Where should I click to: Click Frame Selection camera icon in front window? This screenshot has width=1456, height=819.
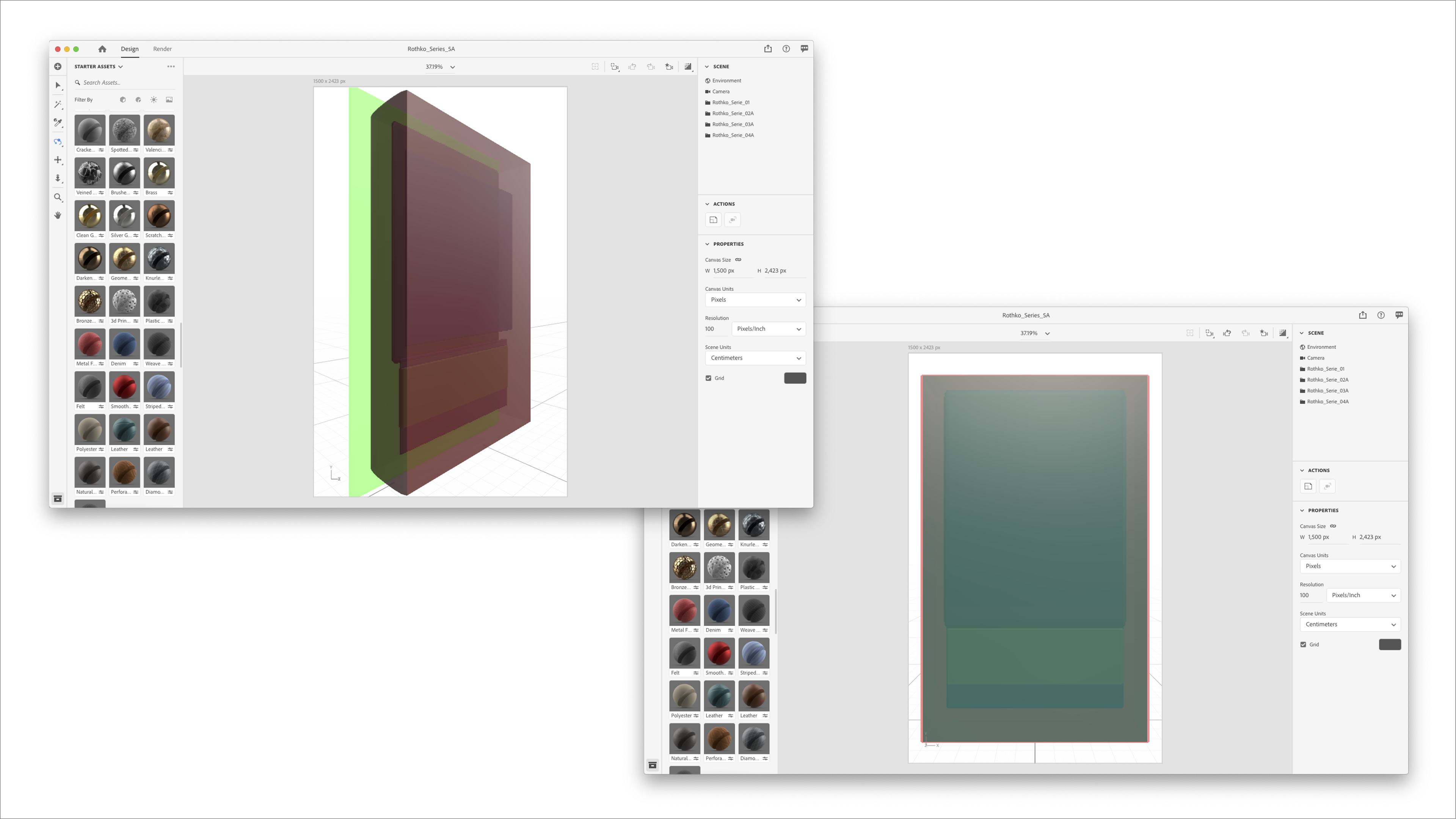pyautogui.click(x=614, y=67)
